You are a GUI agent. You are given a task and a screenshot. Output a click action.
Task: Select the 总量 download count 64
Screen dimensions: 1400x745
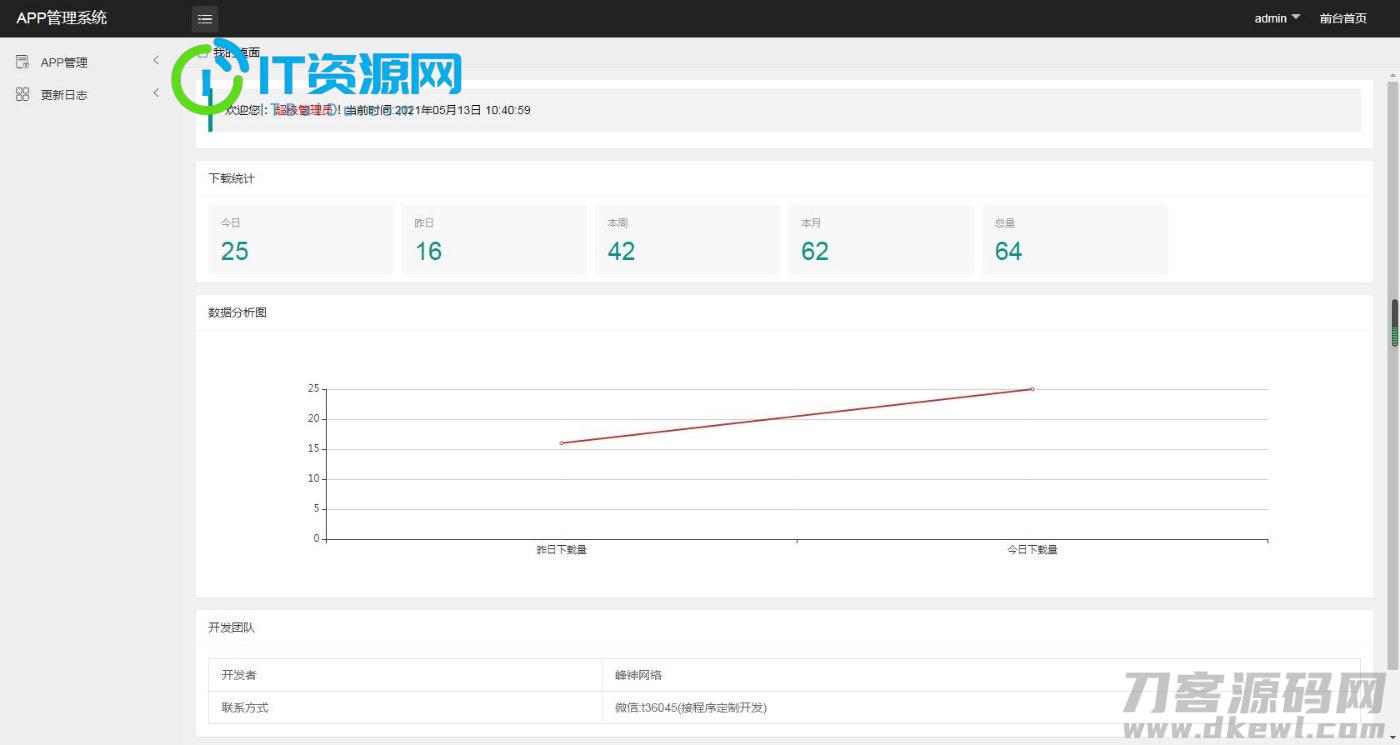coord(1008,251)
